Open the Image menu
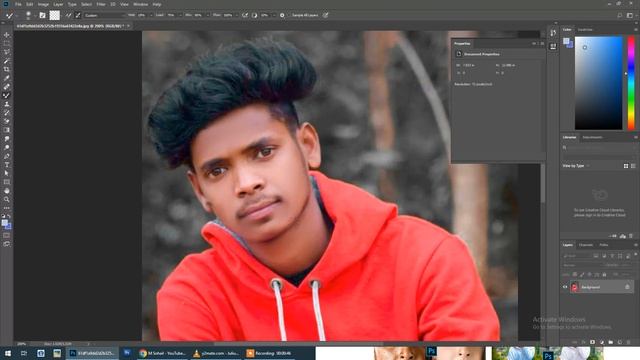This screenshot has width=640, height=360. tap(43, 4)
